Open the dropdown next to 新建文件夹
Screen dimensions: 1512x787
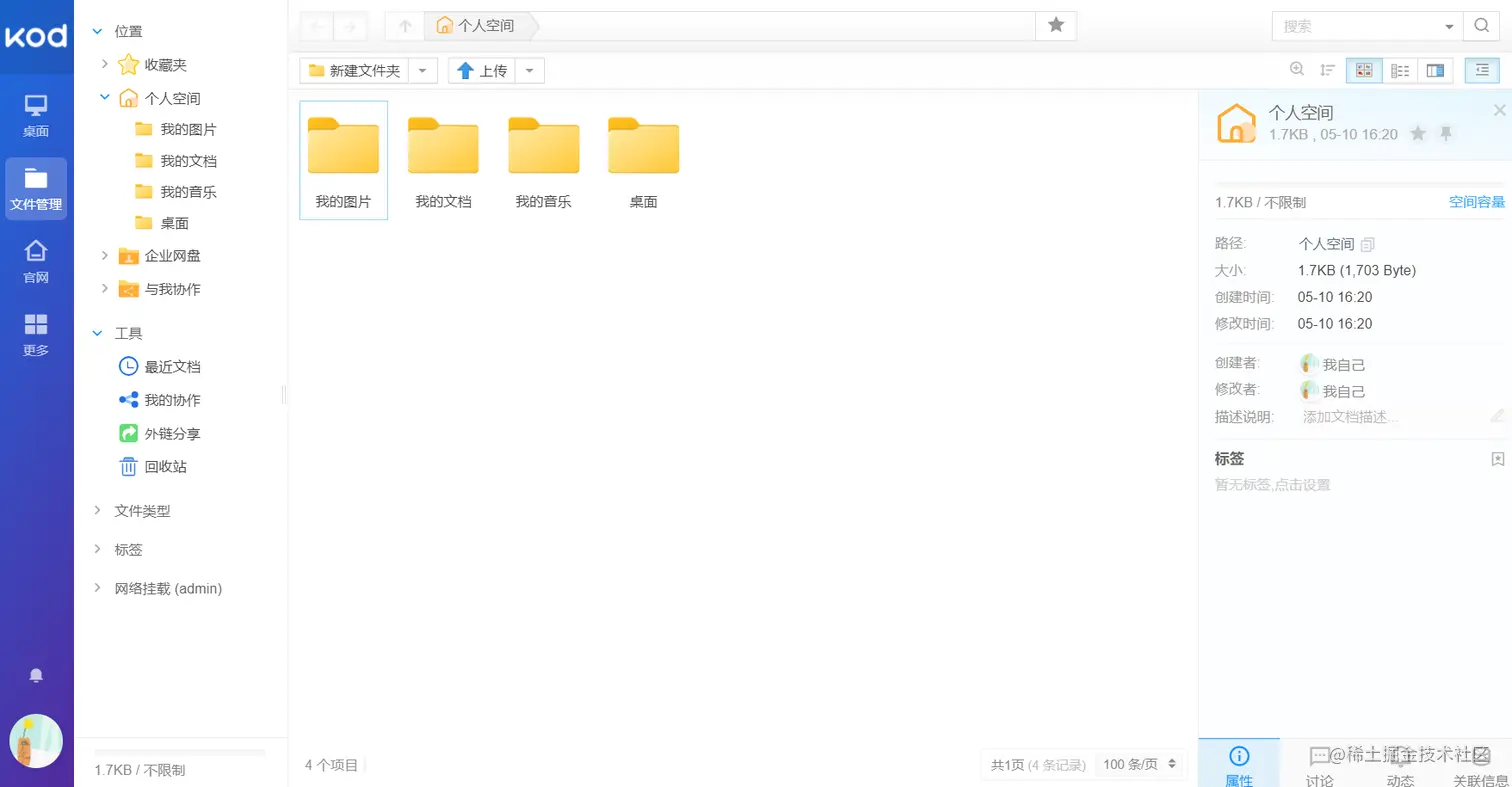pos(424,71)
